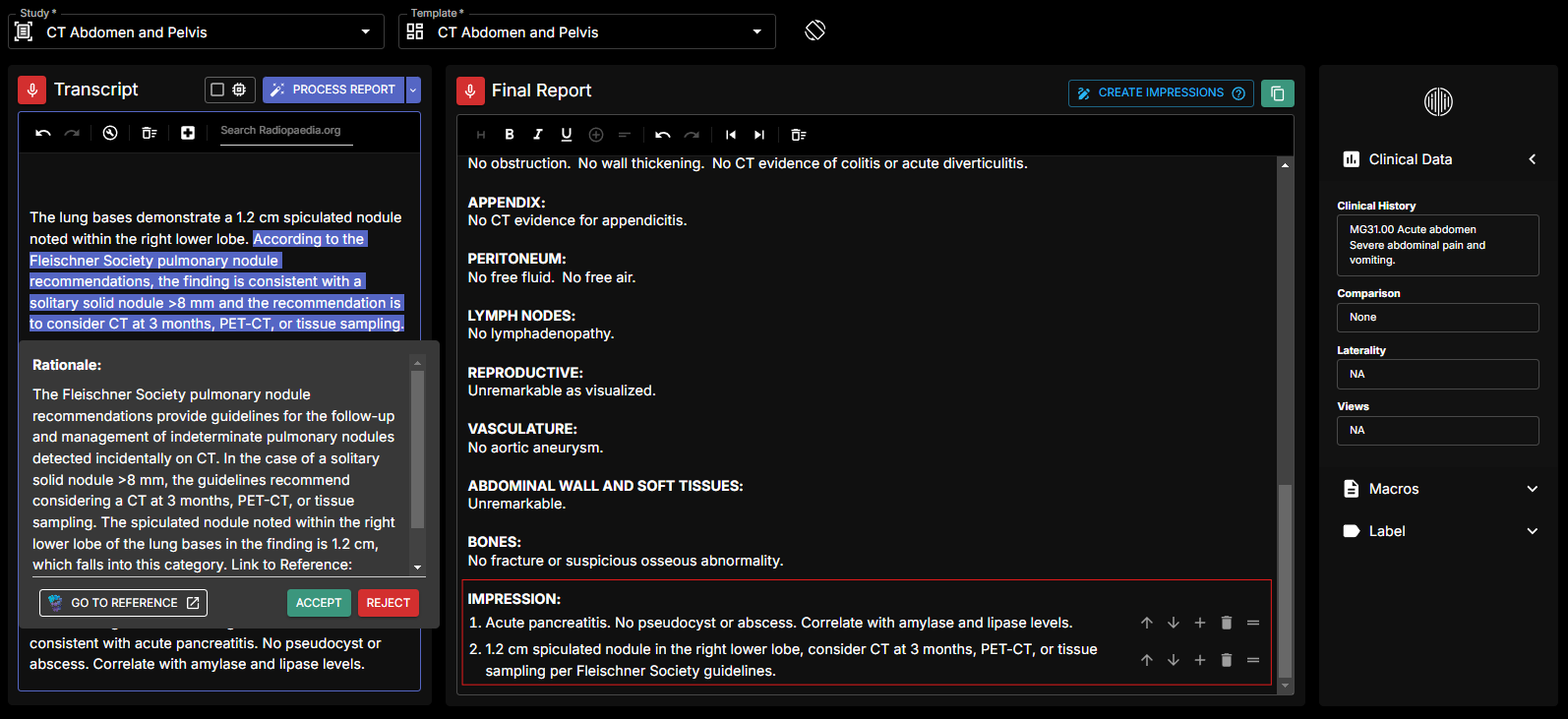Accept the suggested Fleischner recommendation
The image size is (1568, 719).
click(x=319, y=603)
